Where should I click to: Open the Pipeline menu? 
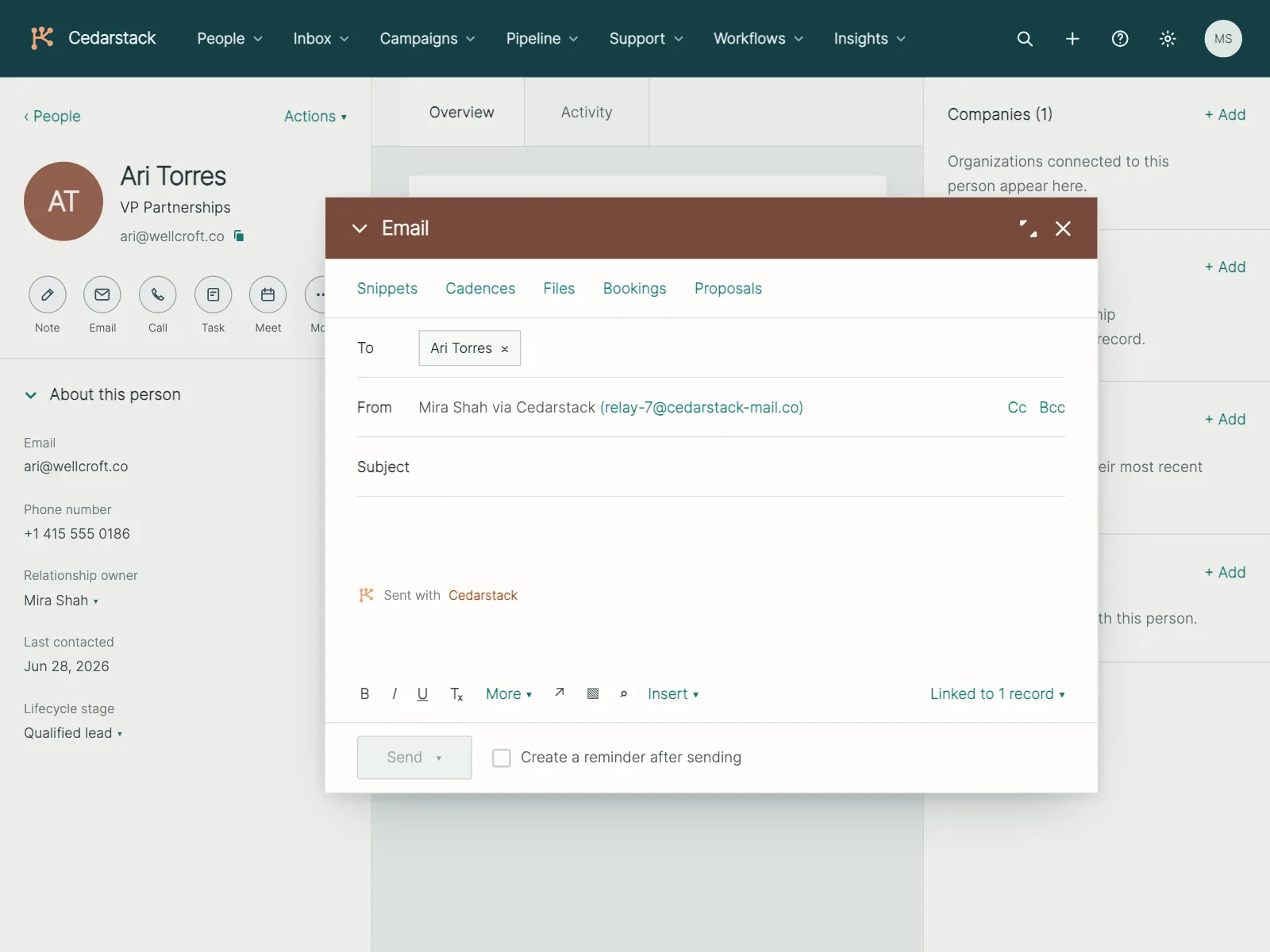[x=542, y=39]
